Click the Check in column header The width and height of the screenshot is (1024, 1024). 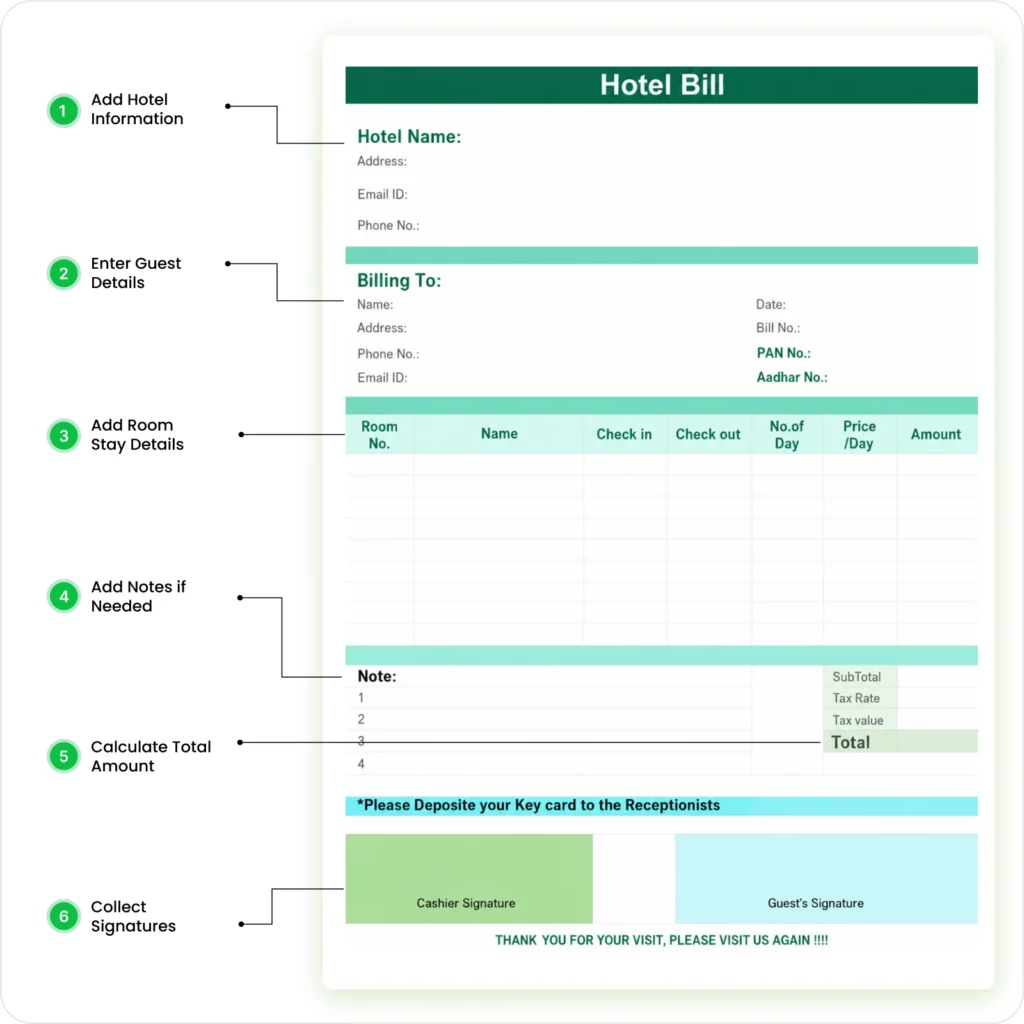pos(624,434)
